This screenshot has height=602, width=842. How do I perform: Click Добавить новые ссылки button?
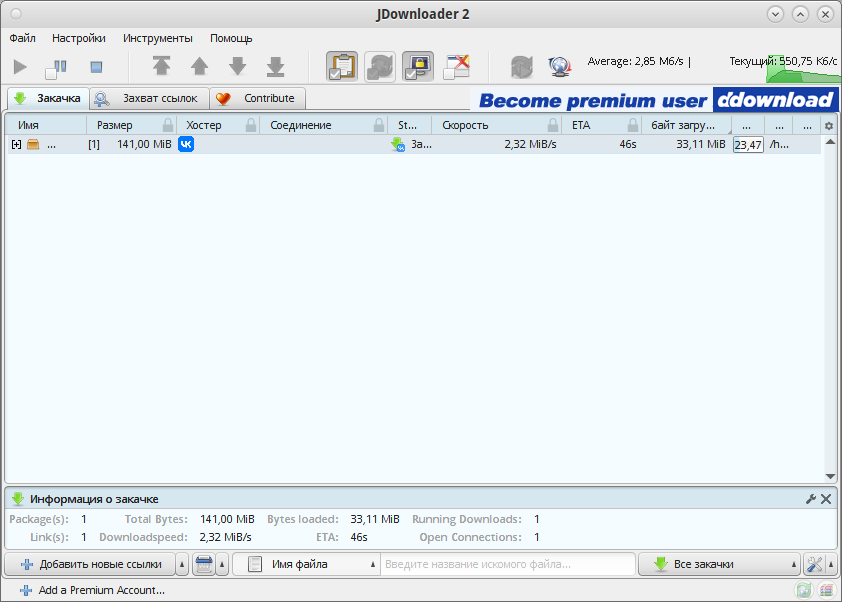click(x=90, y=564)
